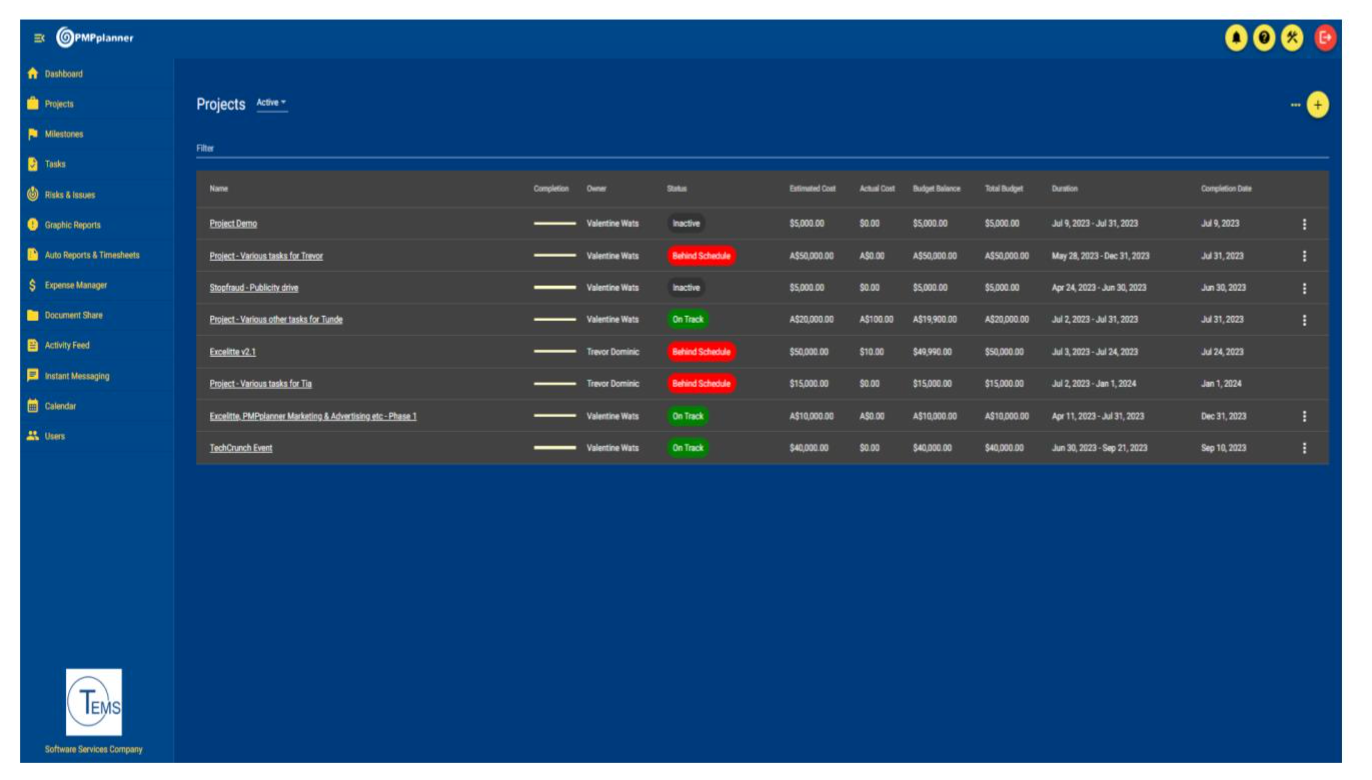Open the Active projects filter dropdown
1372x780 pixels.
(271, 103)
